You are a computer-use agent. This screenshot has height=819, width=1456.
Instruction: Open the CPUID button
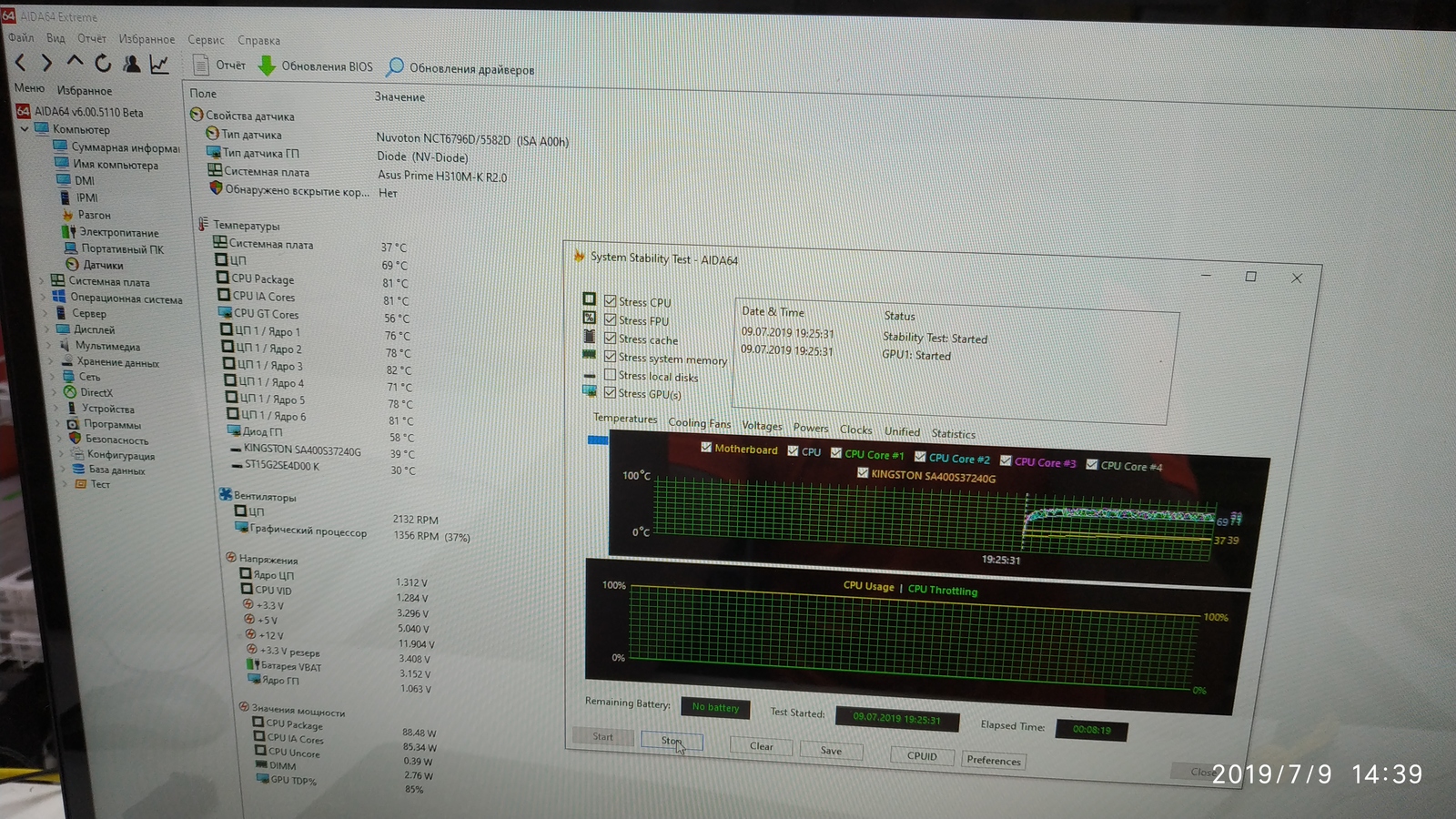click(x=922, y=755)
